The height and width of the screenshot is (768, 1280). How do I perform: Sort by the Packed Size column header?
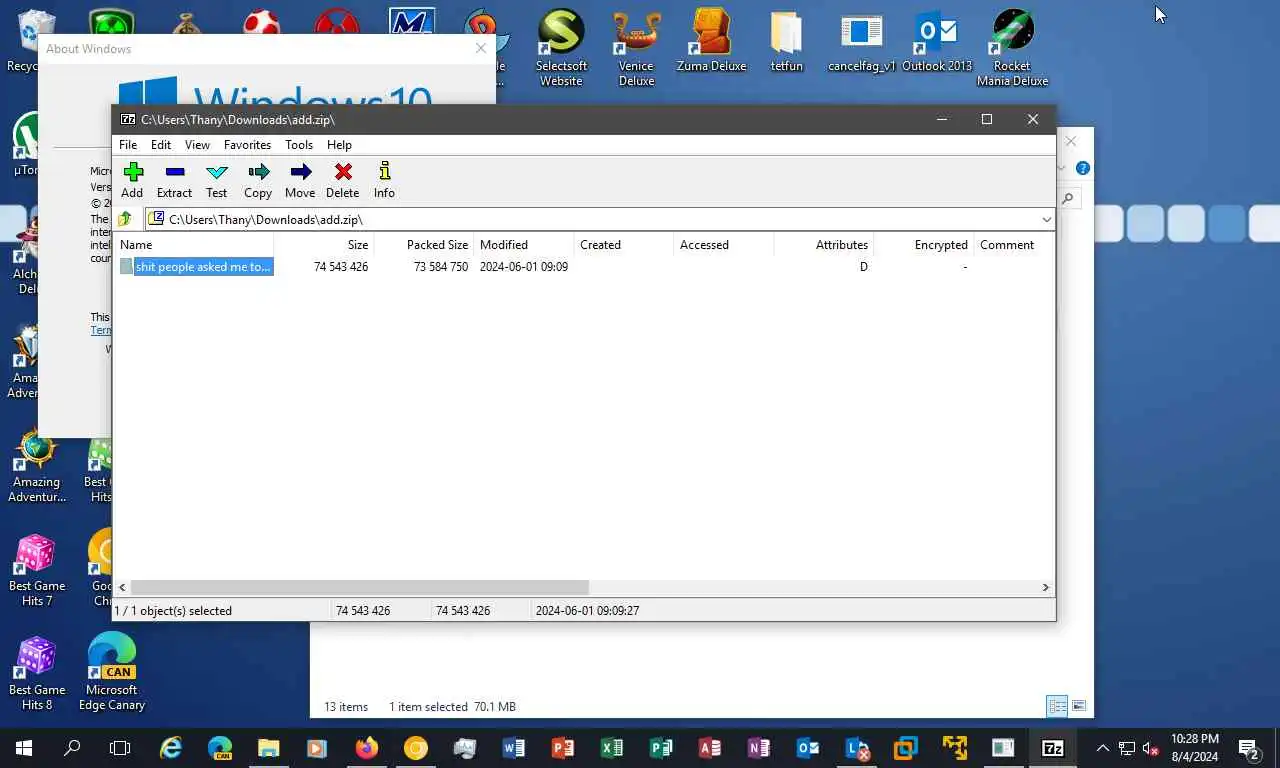424,245
